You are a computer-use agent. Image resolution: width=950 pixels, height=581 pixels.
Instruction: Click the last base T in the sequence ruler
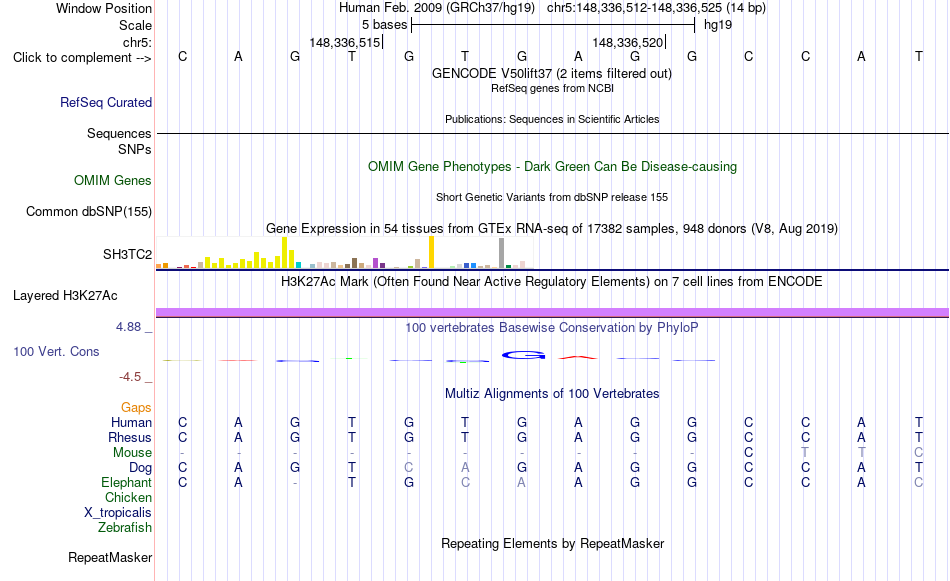[x=918, y=56]
